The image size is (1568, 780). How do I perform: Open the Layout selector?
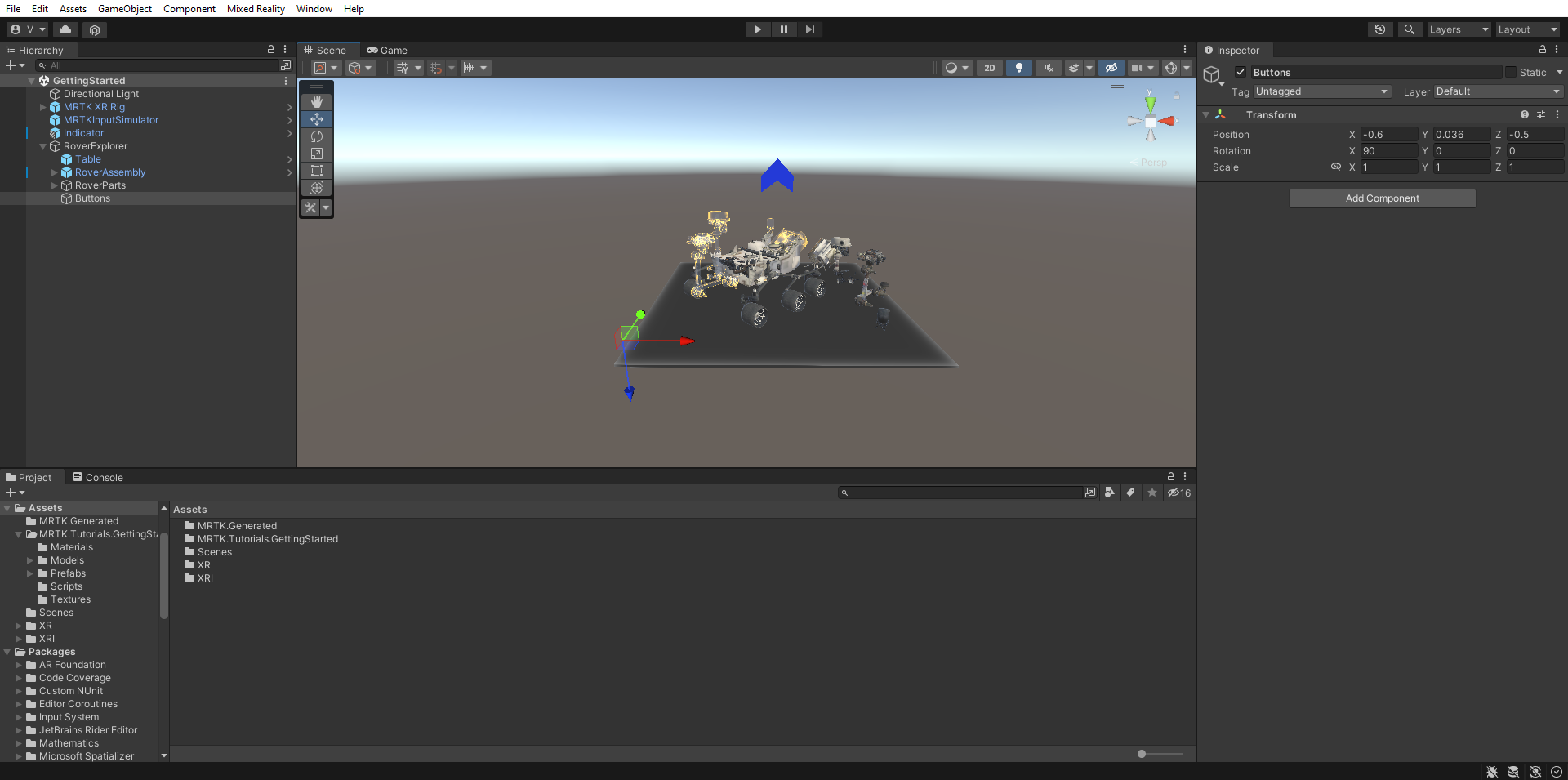[x=1526, y=29]
